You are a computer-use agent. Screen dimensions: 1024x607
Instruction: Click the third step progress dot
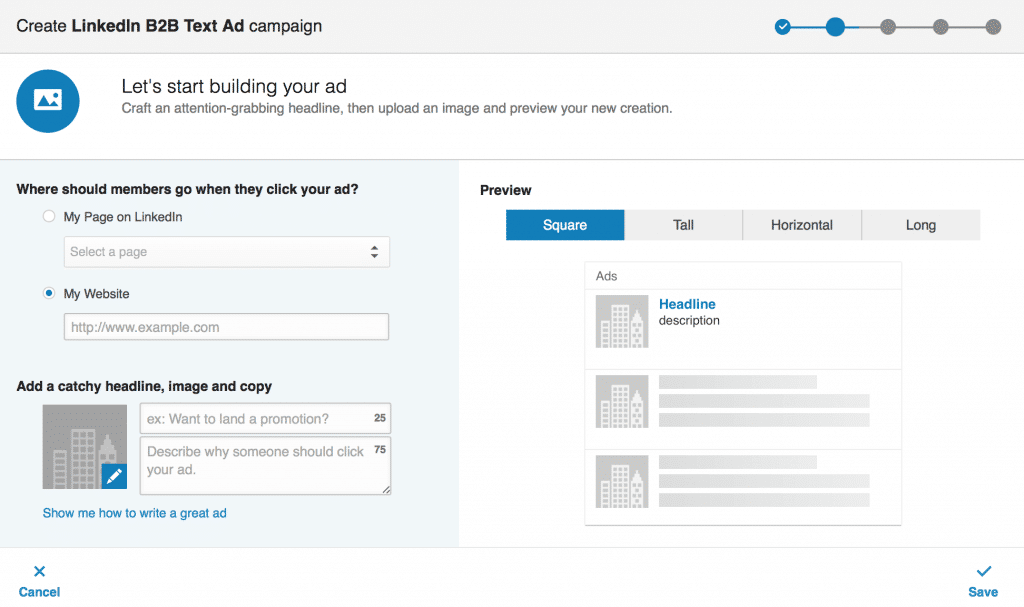coord(888,27)
